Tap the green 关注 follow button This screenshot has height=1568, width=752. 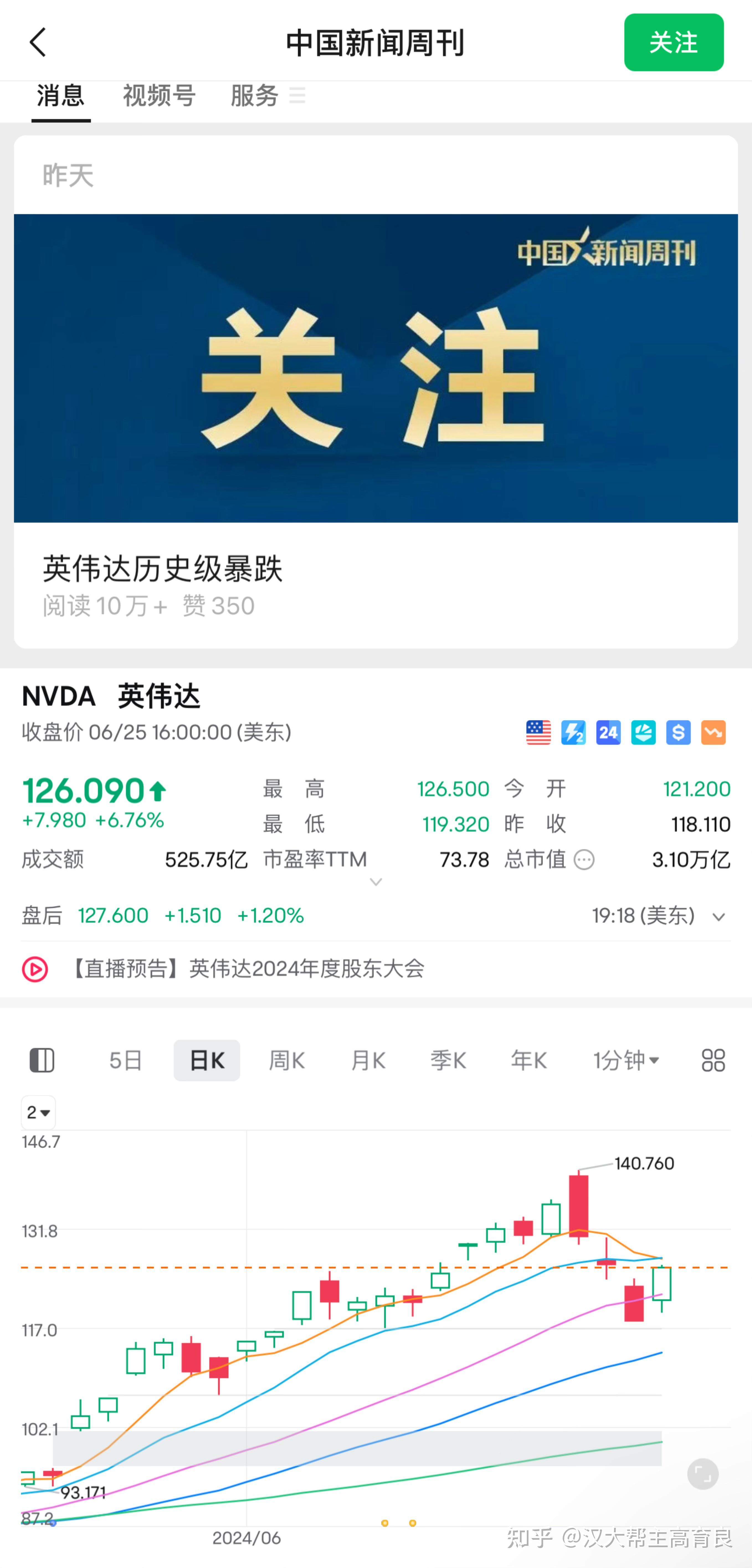click(x=674, y=42)
